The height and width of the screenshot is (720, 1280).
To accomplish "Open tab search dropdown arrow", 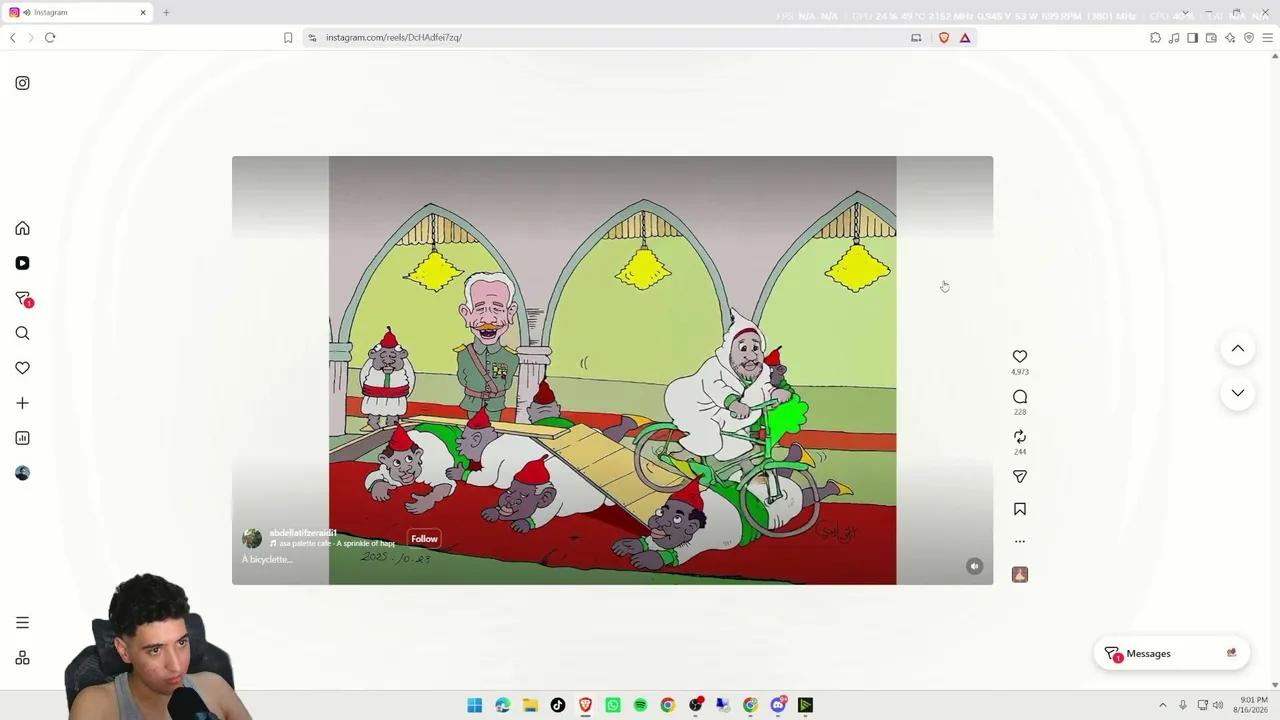I will 1185,13.
